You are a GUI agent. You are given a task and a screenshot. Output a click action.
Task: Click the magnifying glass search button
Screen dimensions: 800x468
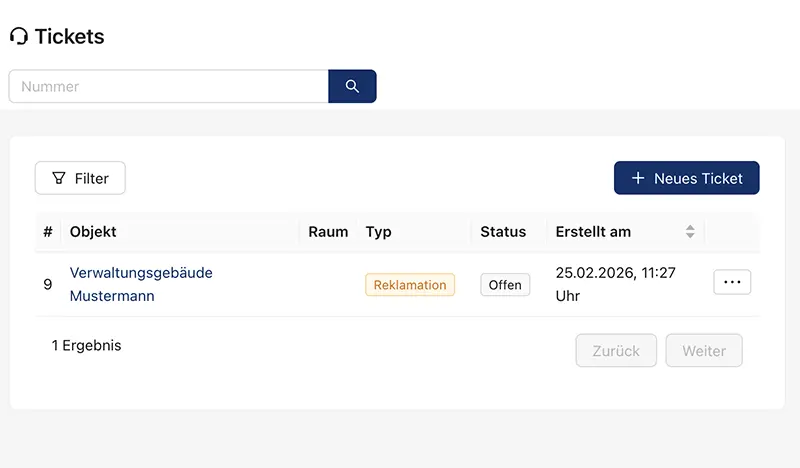click(x=352, y=86)
